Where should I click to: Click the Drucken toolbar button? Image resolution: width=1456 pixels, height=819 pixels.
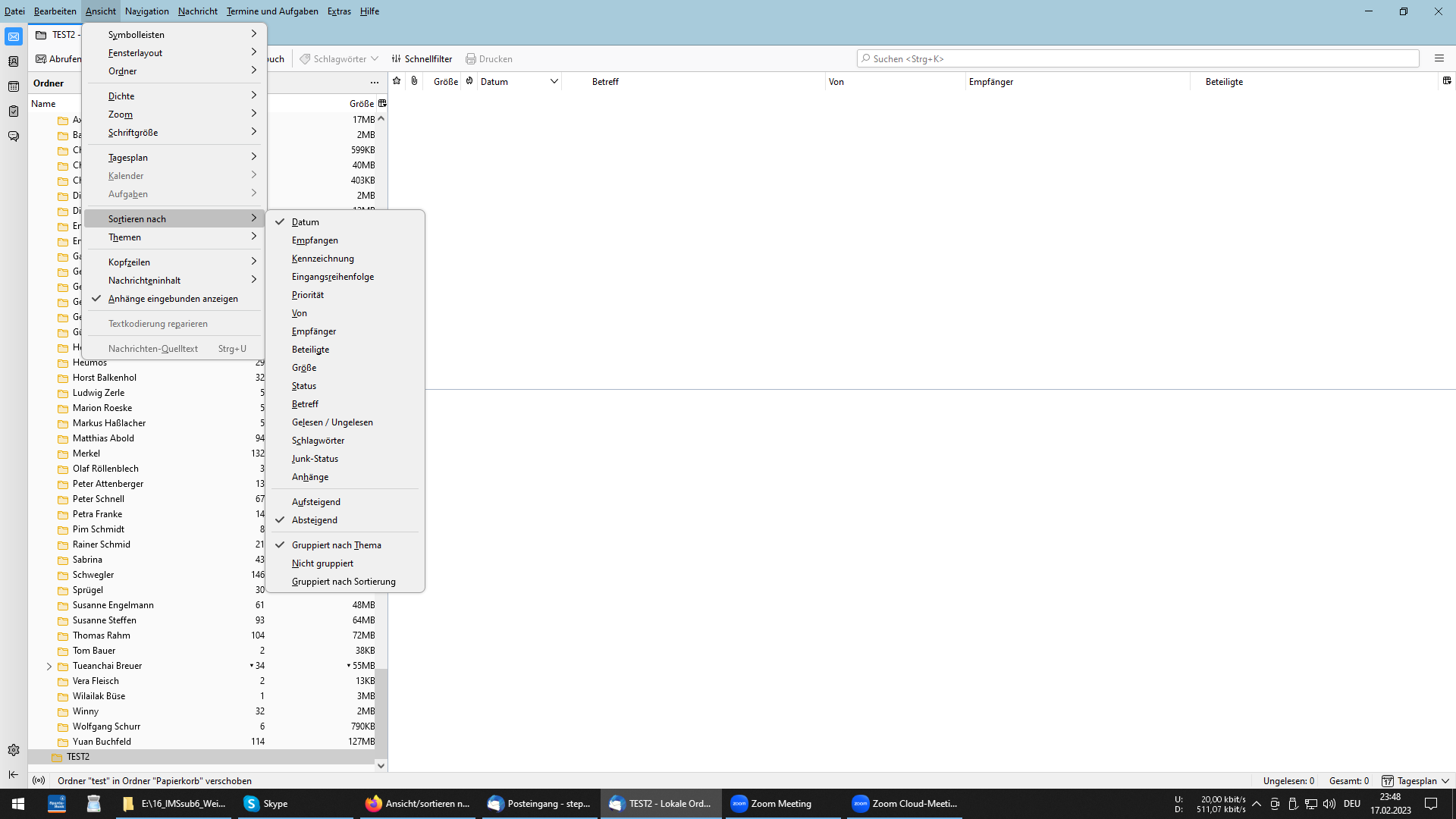tap(489, 59)
